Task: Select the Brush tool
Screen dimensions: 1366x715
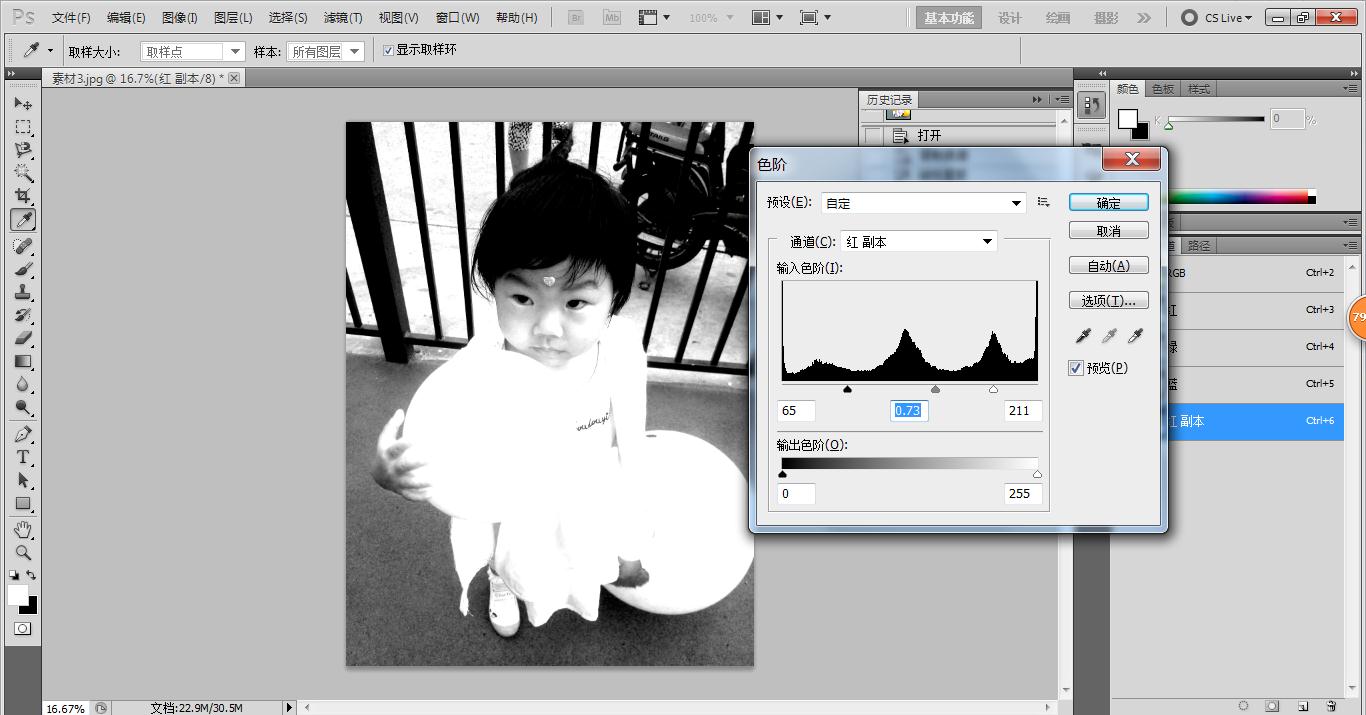Action: [24, 268]
